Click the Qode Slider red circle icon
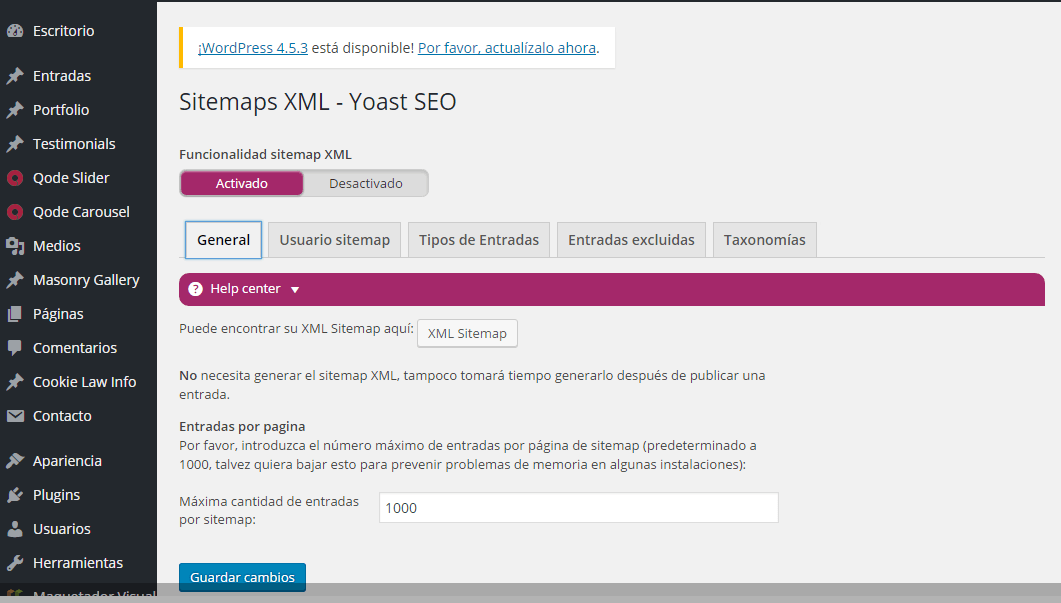Viewport: 1061px width, 603px height. tap(15, 178)
